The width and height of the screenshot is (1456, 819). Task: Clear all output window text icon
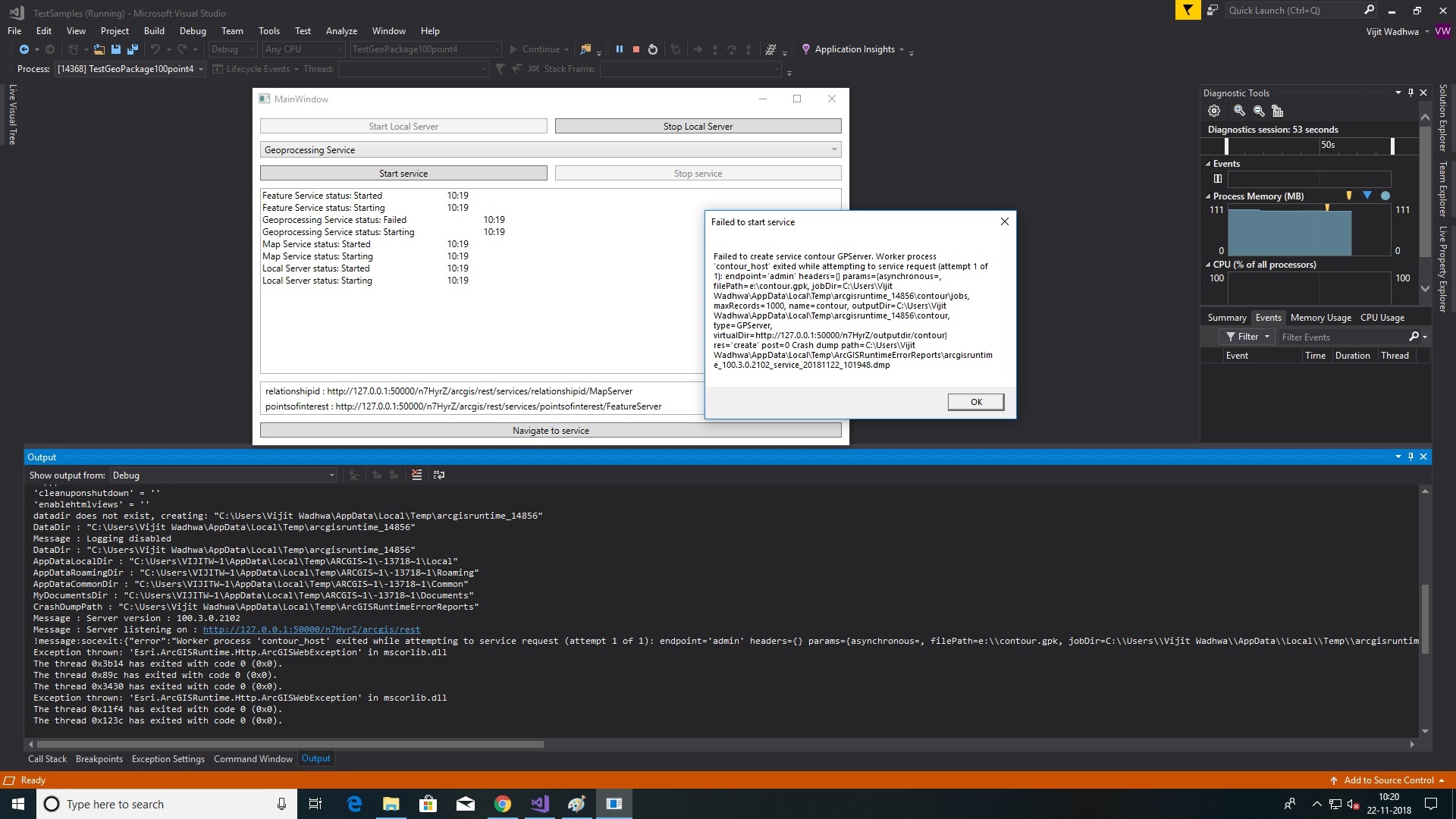416,475
